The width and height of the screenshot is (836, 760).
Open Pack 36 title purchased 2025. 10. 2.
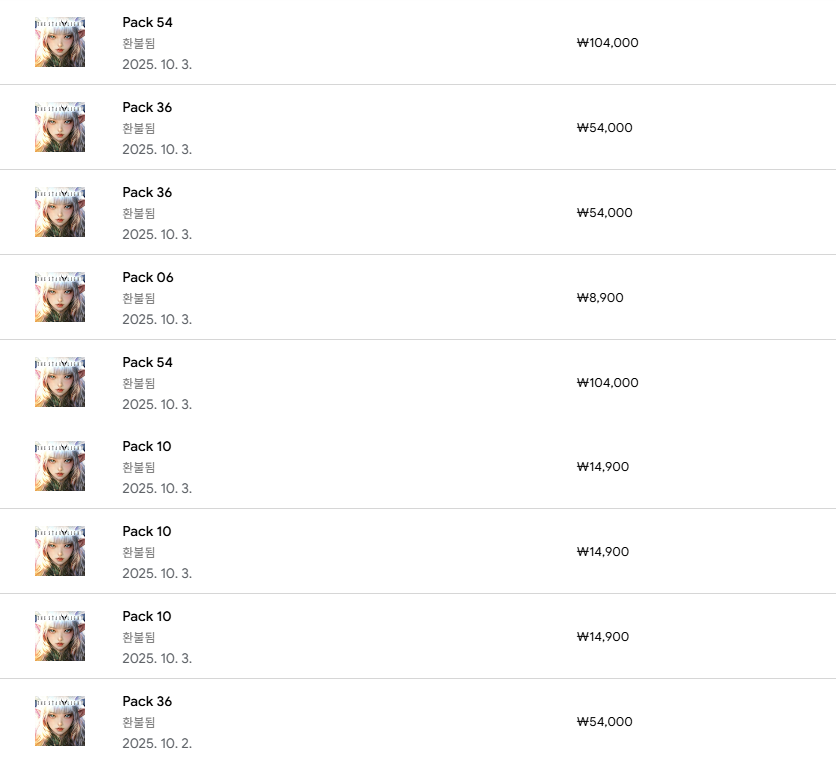(x=147, y=701)
